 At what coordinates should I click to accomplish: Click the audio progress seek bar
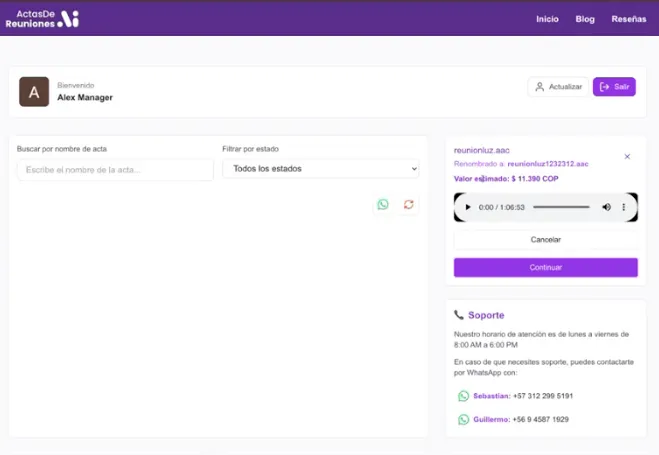tap(561, 207)
